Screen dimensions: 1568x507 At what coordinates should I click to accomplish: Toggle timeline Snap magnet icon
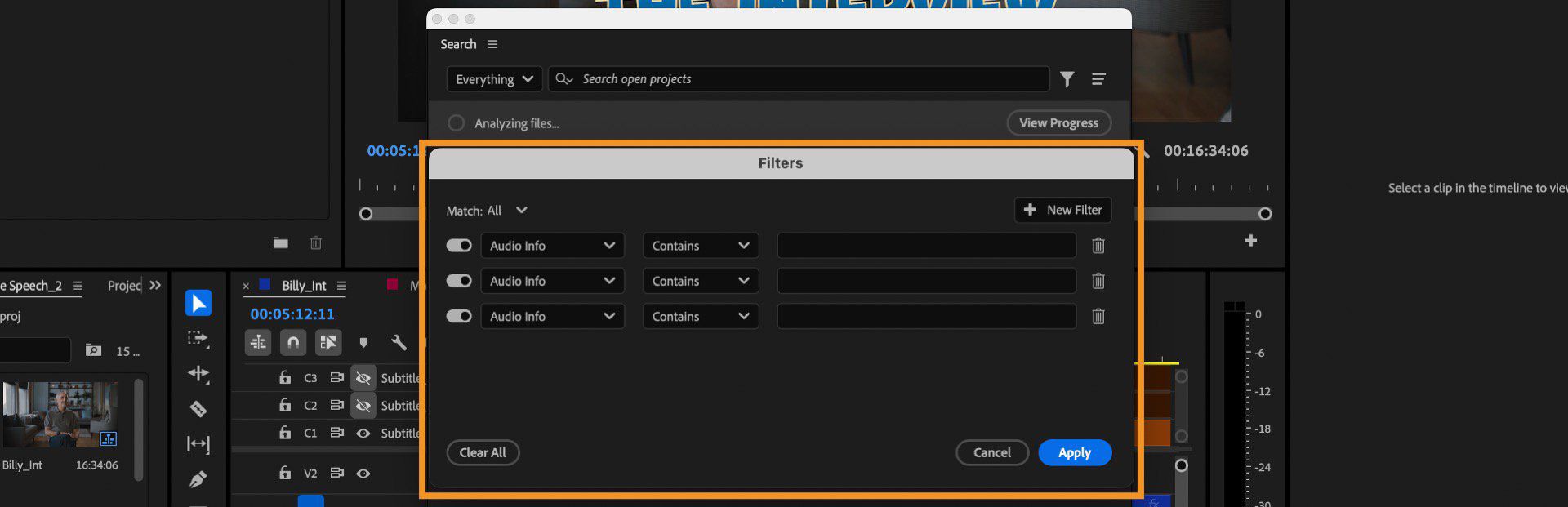(x=293, y=342)
